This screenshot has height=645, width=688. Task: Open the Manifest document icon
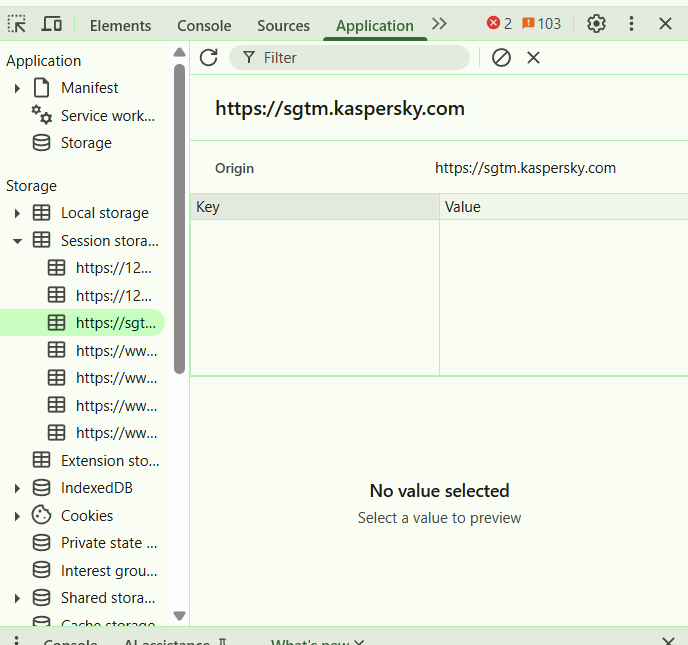[41, 88]
